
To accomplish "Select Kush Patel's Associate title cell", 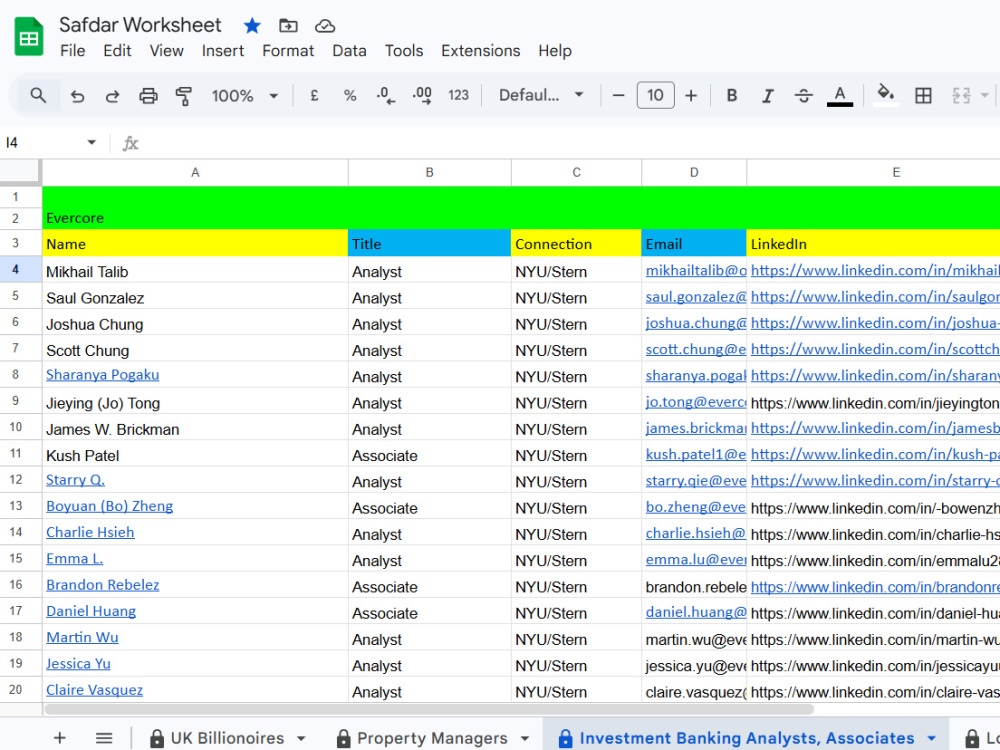I will click(429, 455).
